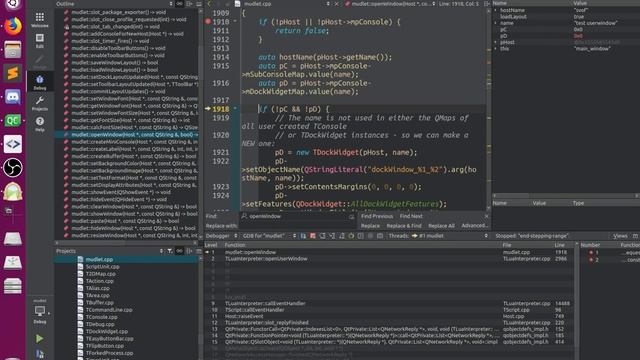This screenshot has width=640, height=360.
Task: Open the Files manager in dock
Action: [13, 50]
